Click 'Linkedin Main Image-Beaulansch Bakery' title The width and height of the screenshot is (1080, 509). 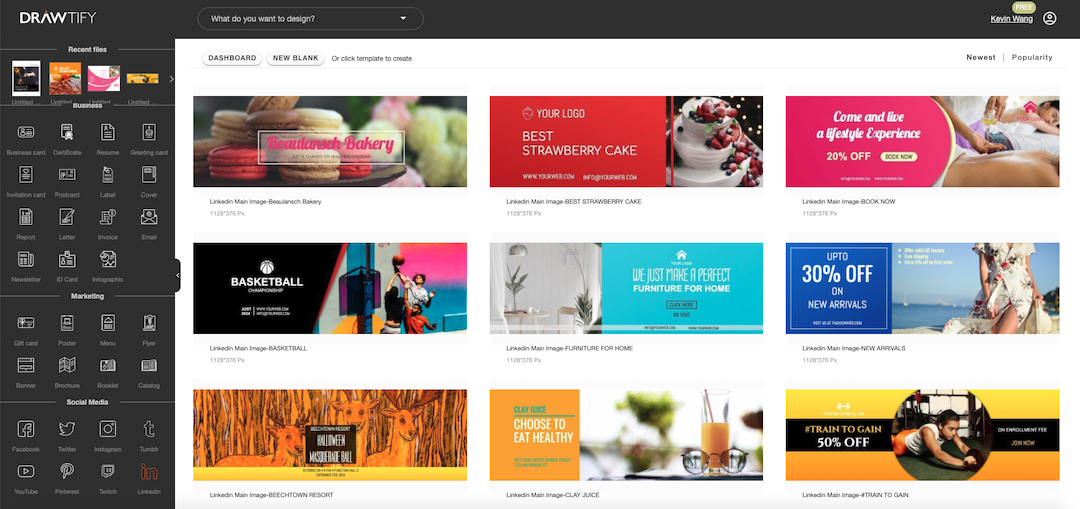(265, 202)
